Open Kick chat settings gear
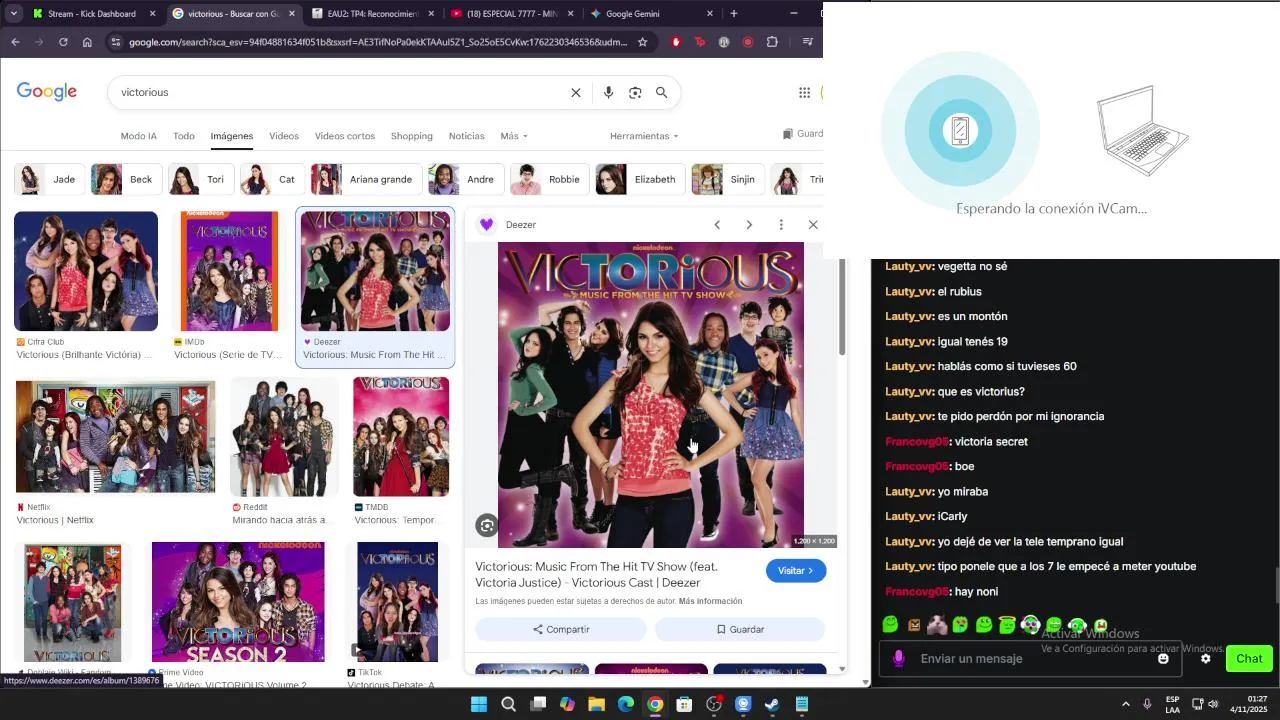Image resolution: width=1280 pixels, height=720 pixels. [1205, 658]
